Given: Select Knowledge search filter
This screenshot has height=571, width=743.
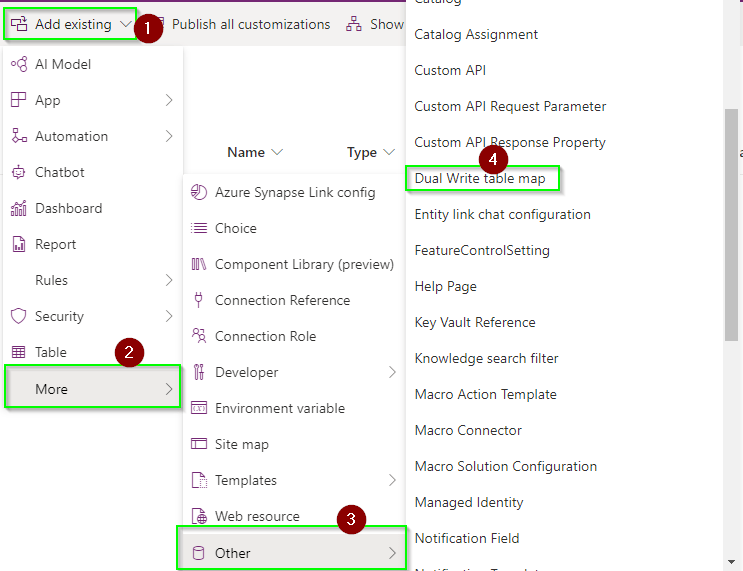Looking at the screenshot, I should coord(486,358).
